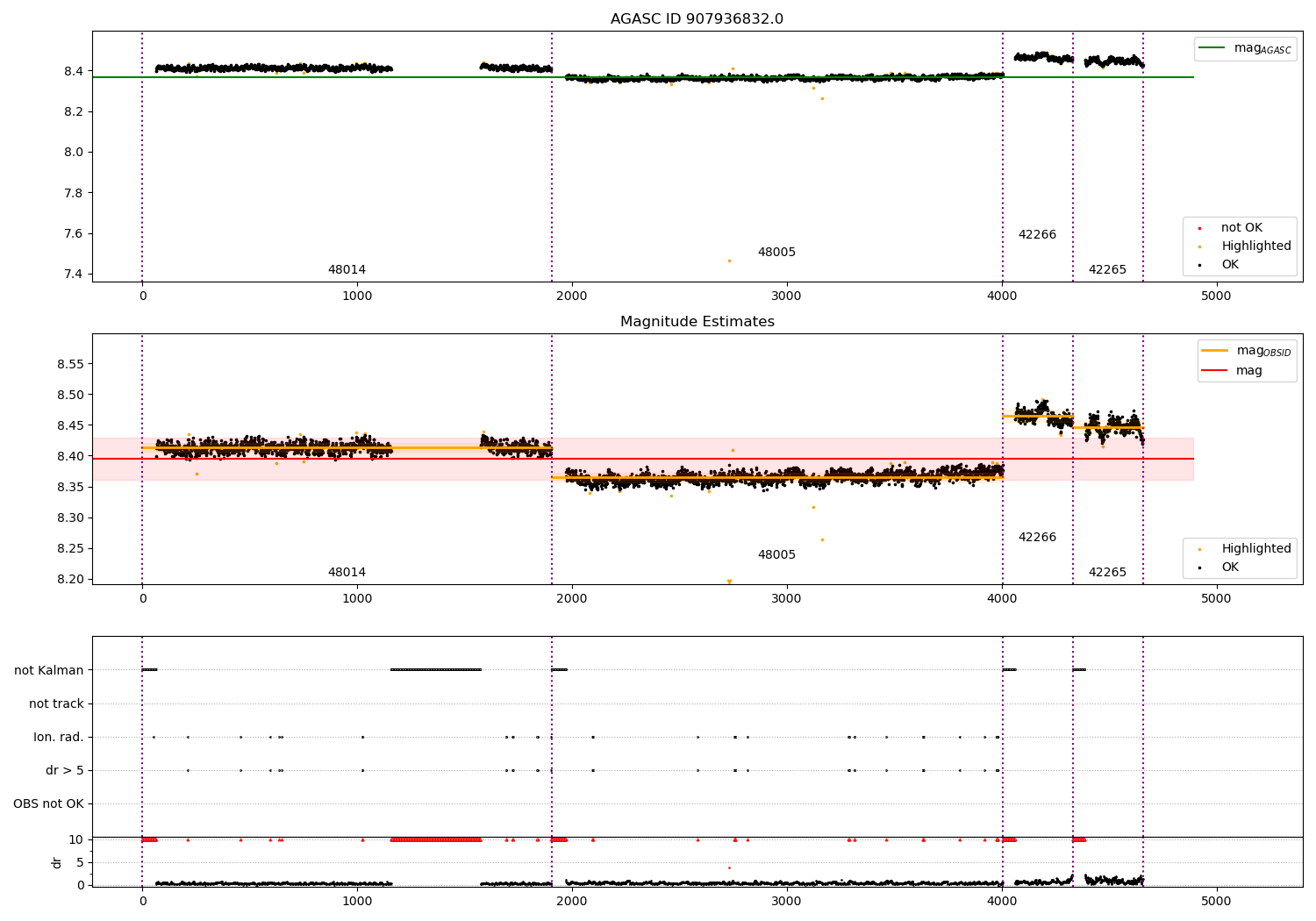The height and width of the screenshot is (921, 1316).
Task: Click the title 'AGASC ID 907936832.0'
Action: pos(697,19)
